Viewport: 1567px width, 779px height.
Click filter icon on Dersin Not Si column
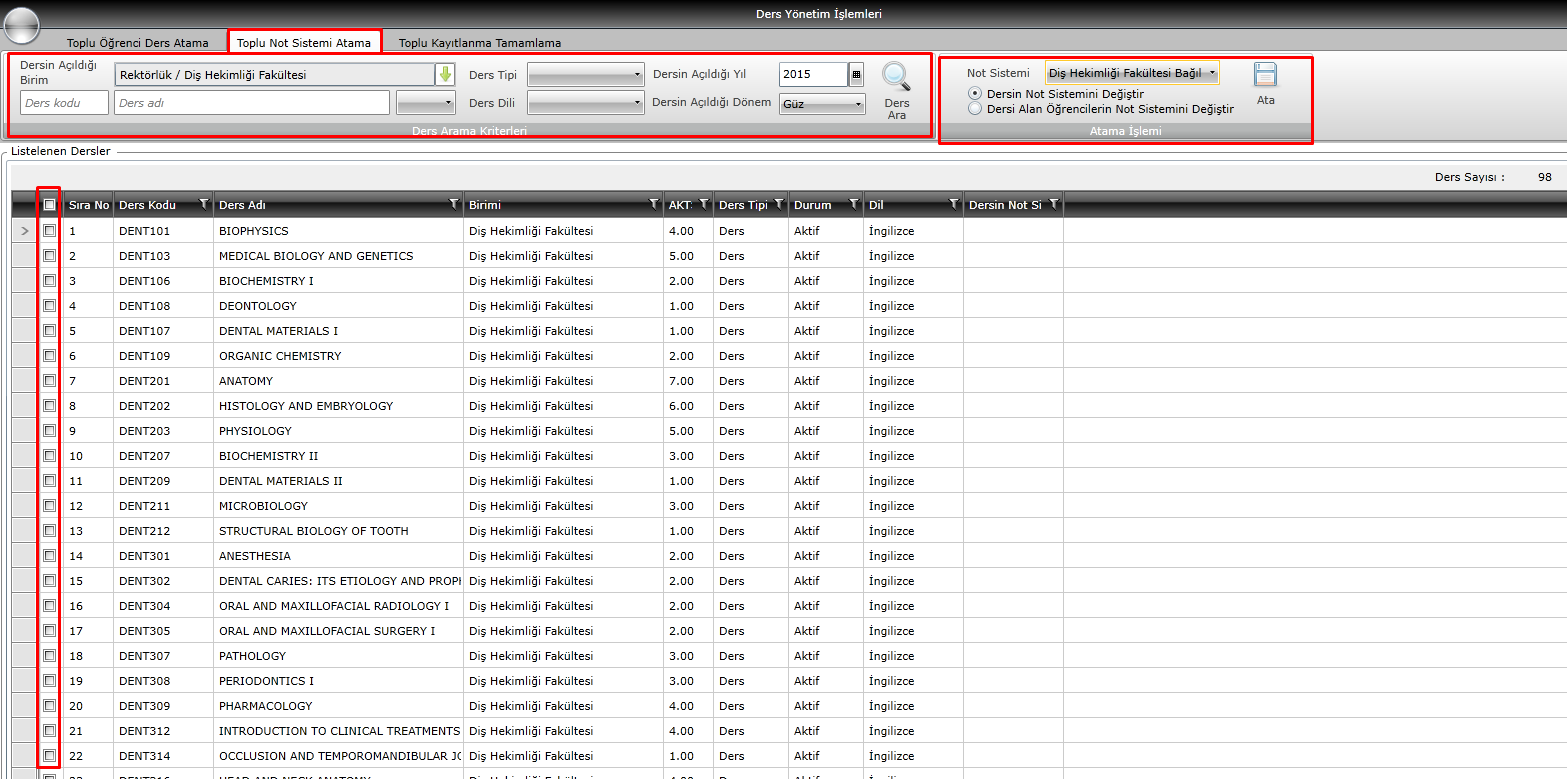click(1054, 204)
